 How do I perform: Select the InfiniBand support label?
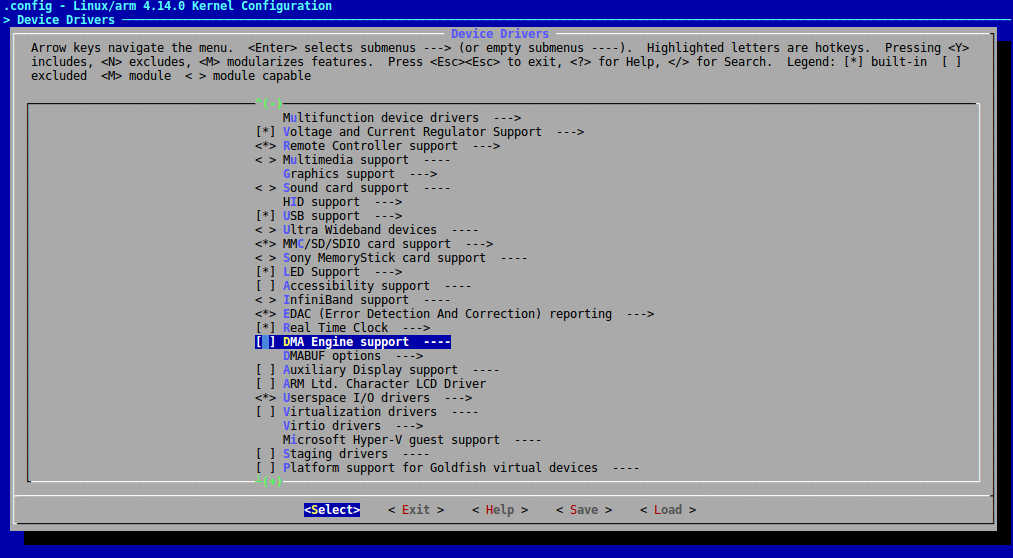click(x=346, y=300)
